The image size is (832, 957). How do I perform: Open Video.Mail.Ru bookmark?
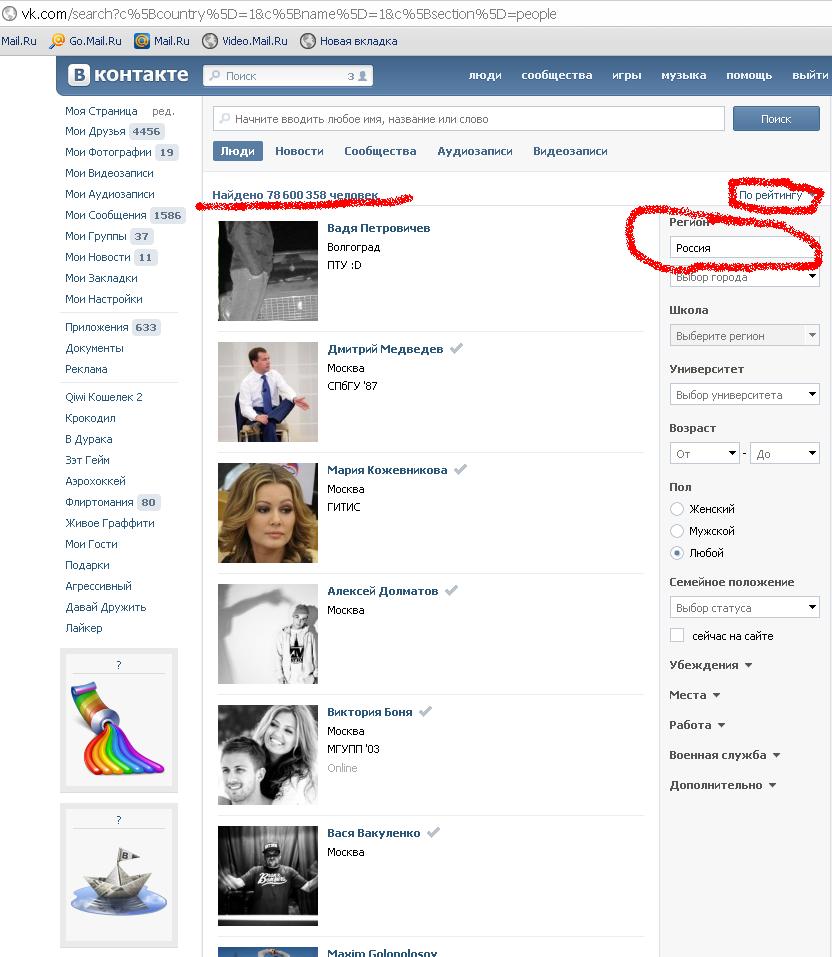[245, 41]
